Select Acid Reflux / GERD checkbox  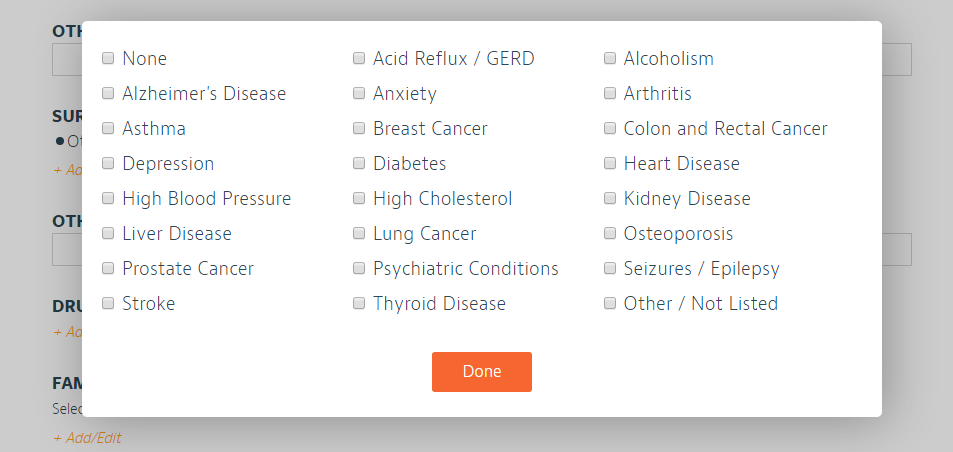tap(359, 59)
